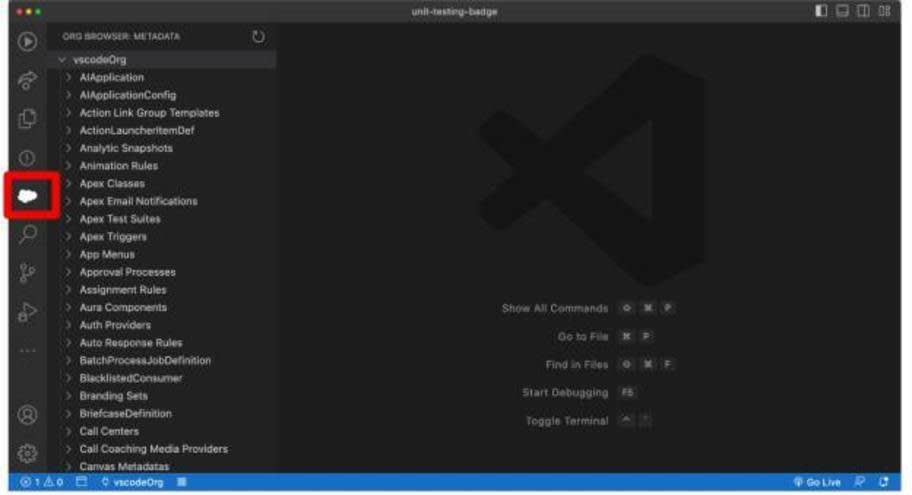Select the Assignment Rules row
Image resolution: width=912 pixels, height=495 pixels.
(162, 290)
